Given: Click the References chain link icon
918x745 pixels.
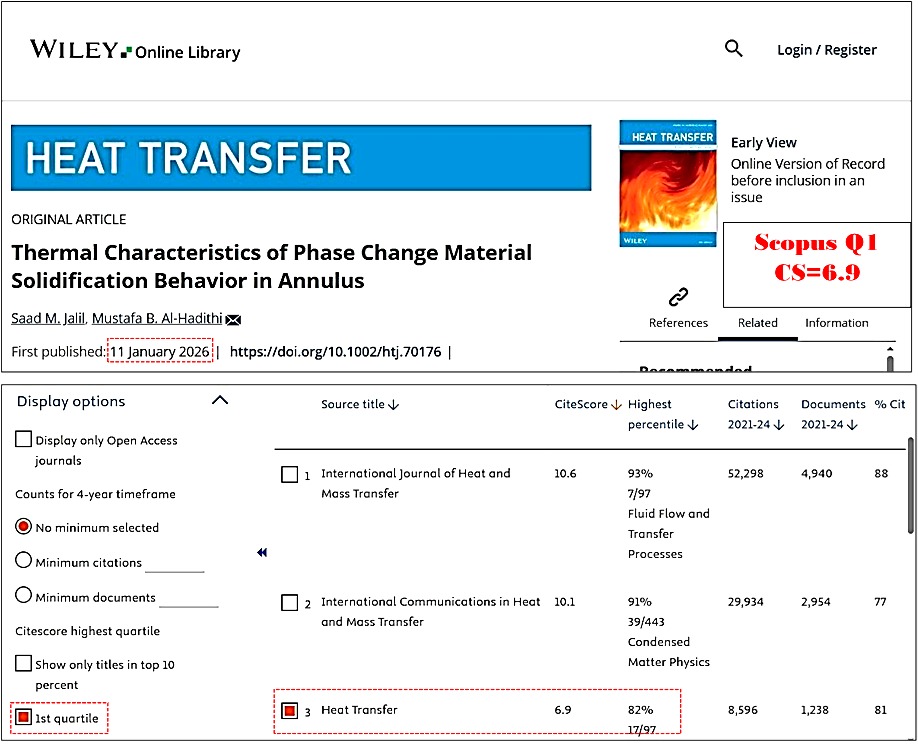Looking at the screenshot, I should (678, 297).
